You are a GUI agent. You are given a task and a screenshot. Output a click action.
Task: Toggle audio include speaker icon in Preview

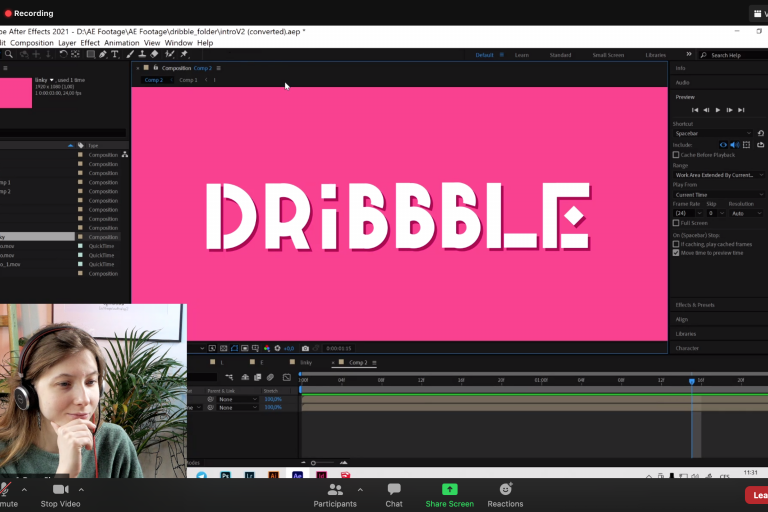[x=733, y=144]
